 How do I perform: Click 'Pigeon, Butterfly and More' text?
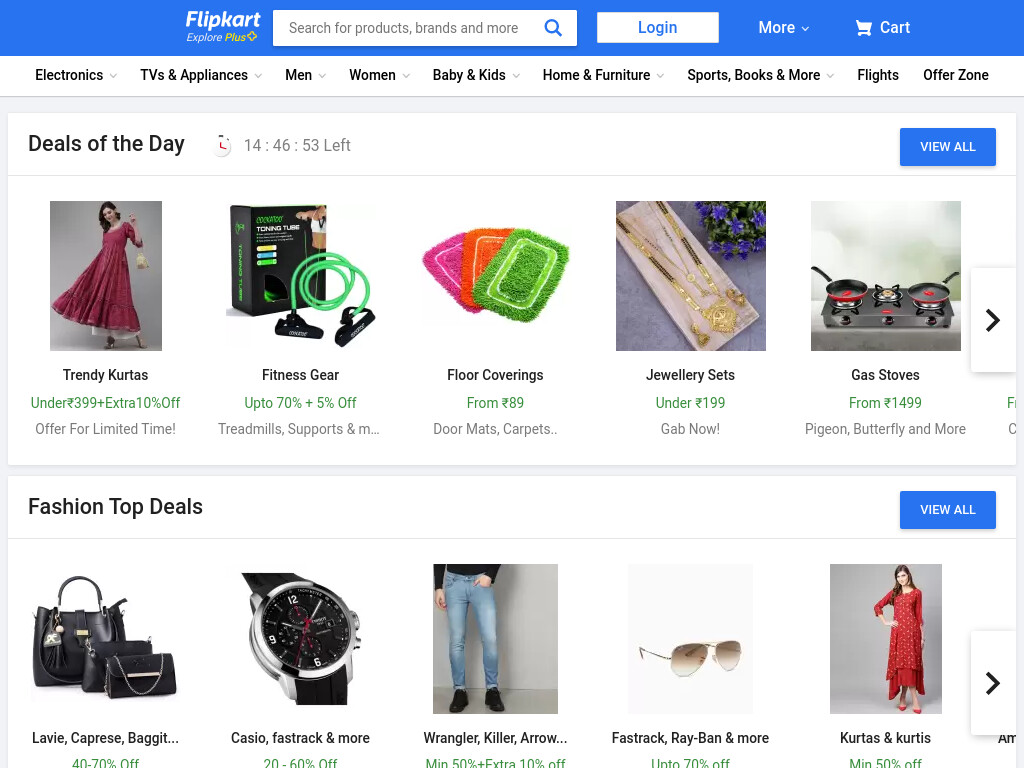886,429
